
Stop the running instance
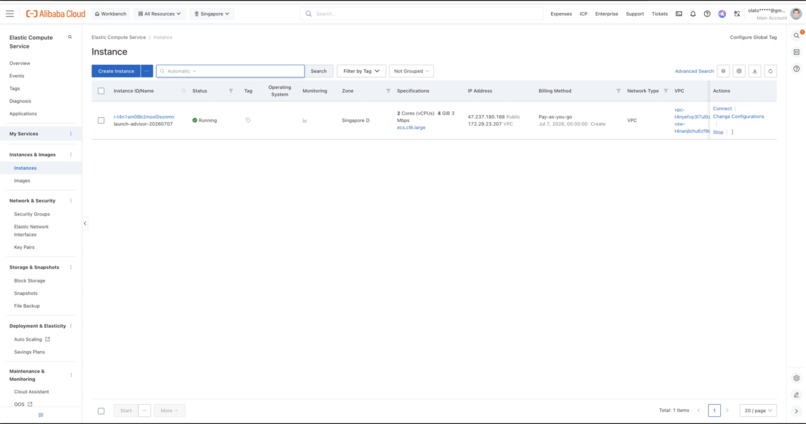(718, 132)
